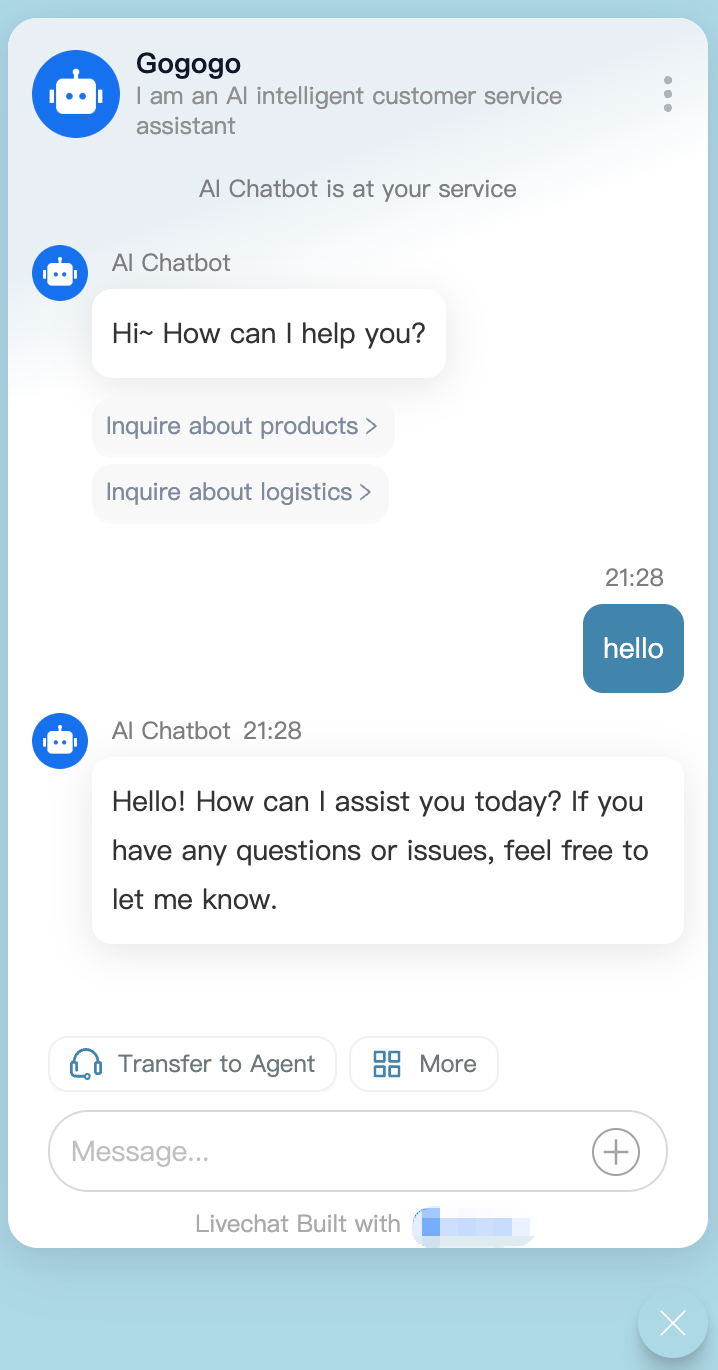Click the AI intelligent customer service subtitle
This screenshot has height=1370, width=718.
click(x=348, y=111)
